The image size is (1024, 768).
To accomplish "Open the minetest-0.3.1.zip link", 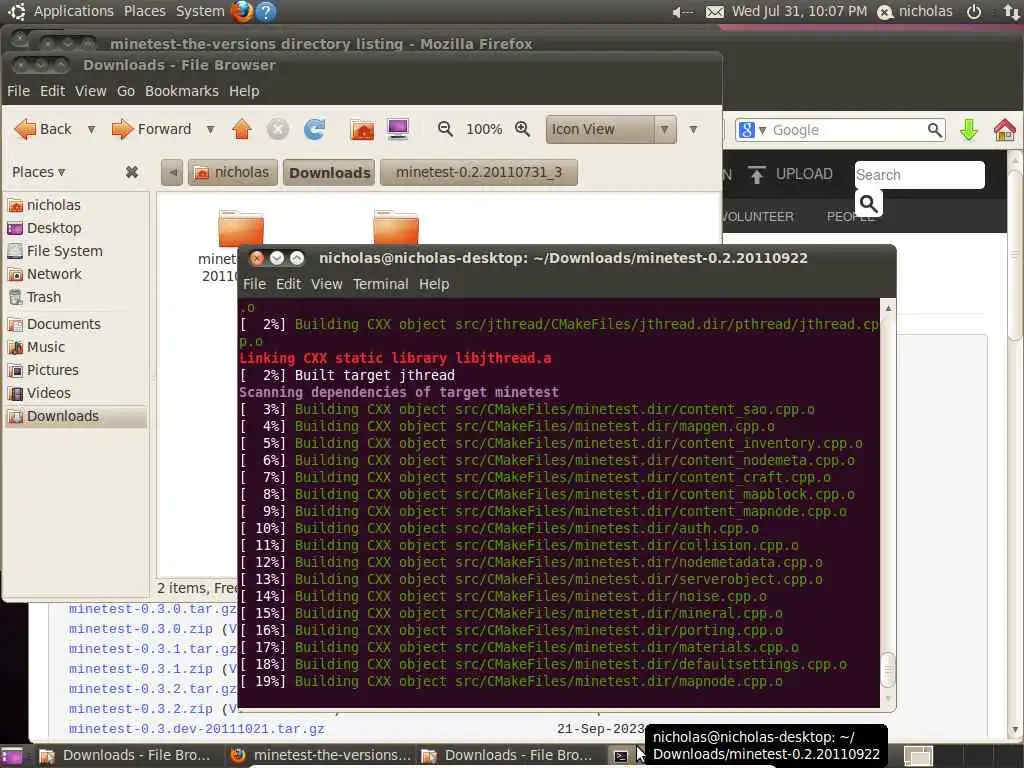I will (x=140, y=669).
